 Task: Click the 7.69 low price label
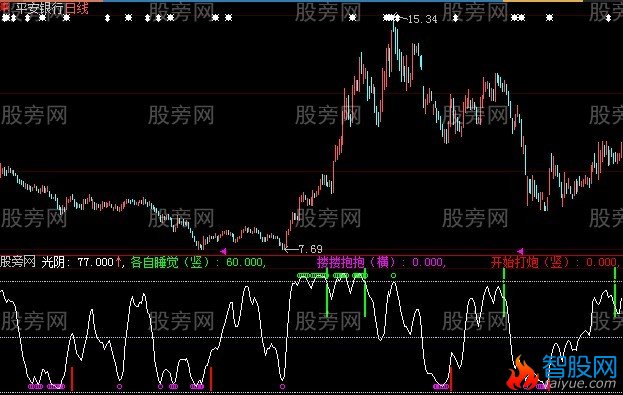click(310, 249)
